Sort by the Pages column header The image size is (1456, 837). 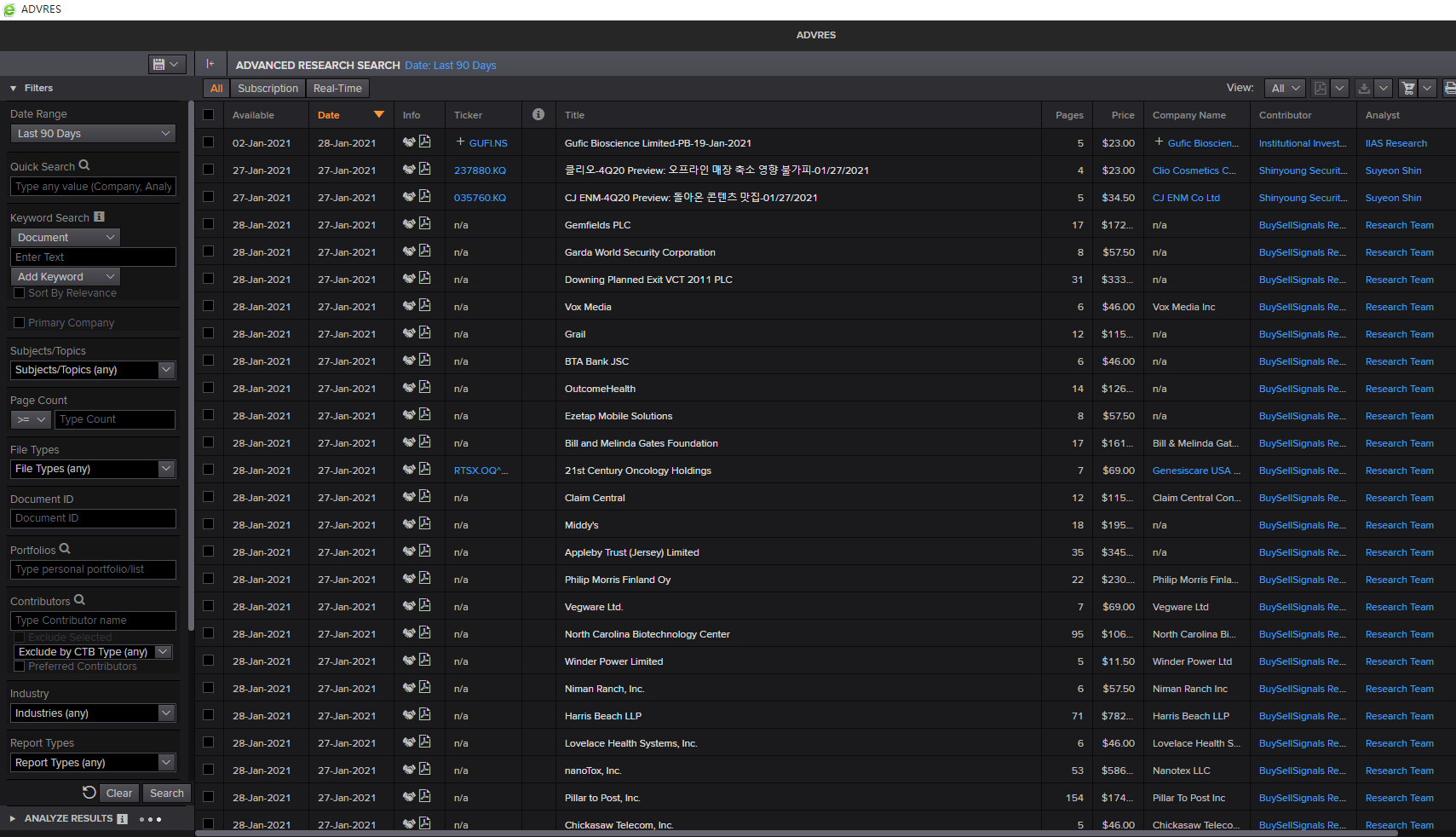pos(1069,115)
